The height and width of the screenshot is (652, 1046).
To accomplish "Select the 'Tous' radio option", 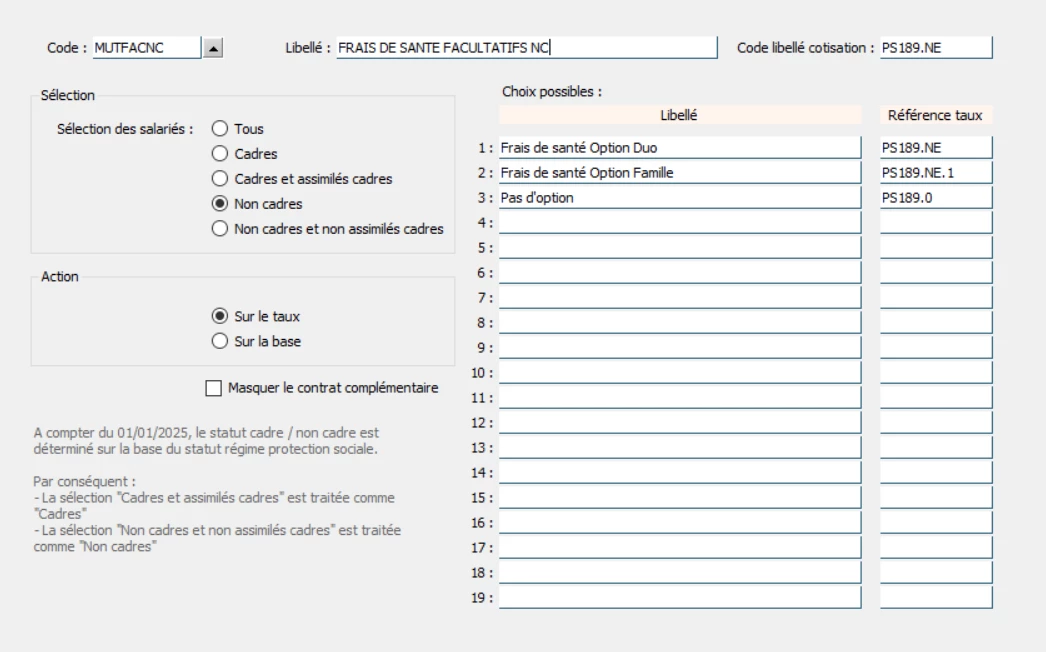I will pyautogui.click(x=219, y=129).
